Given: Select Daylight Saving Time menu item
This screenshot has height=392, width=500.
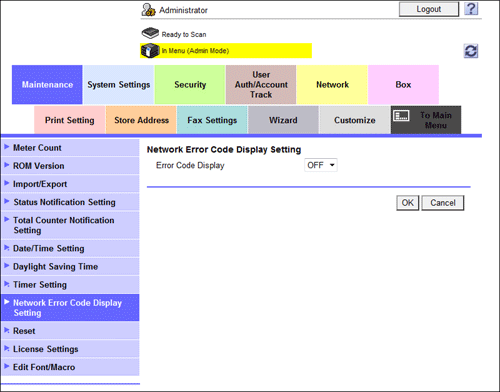Looking at the screenshot, I should coord(70,266).
